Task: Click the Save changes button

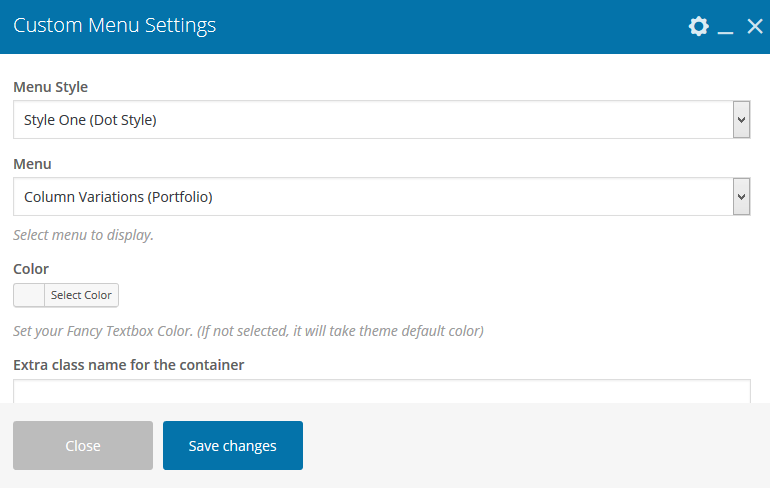Action: [233, 446]
